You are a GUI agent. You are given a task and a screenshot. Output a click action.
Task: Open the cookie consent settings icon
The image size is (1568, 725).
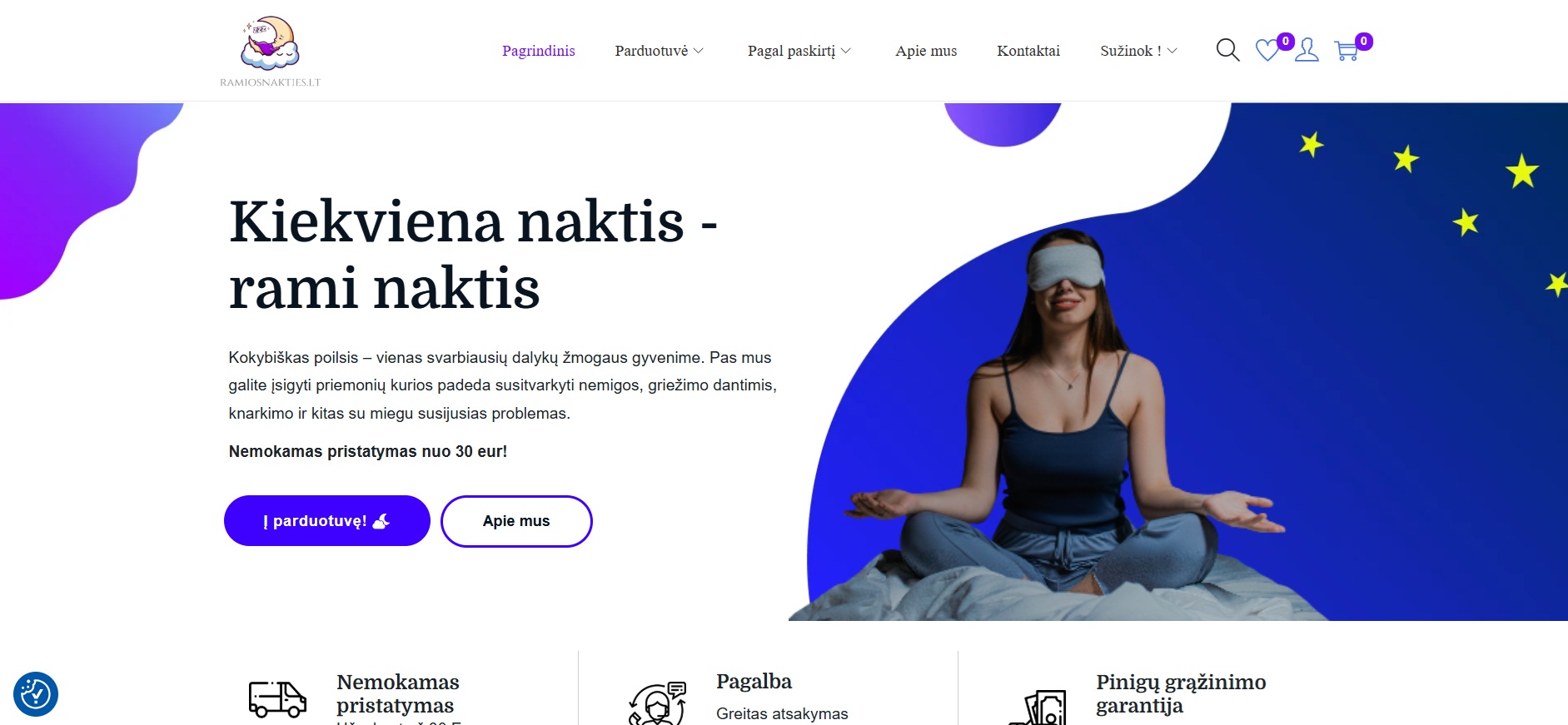tap(36, 694)
